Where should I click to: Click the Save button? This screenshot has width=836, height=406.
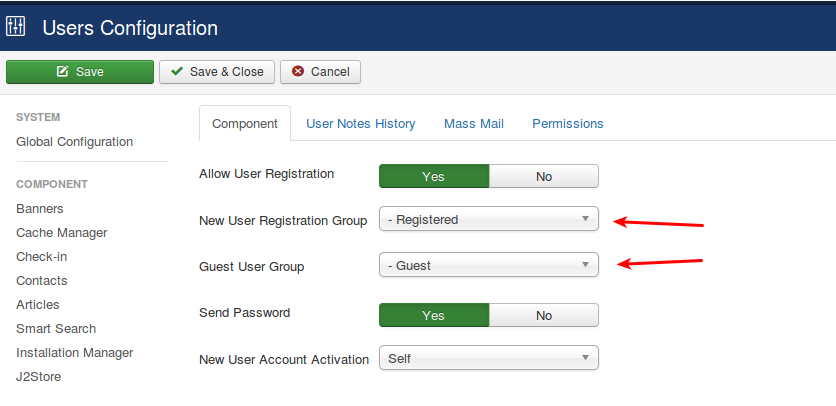[x=80, y=72]
